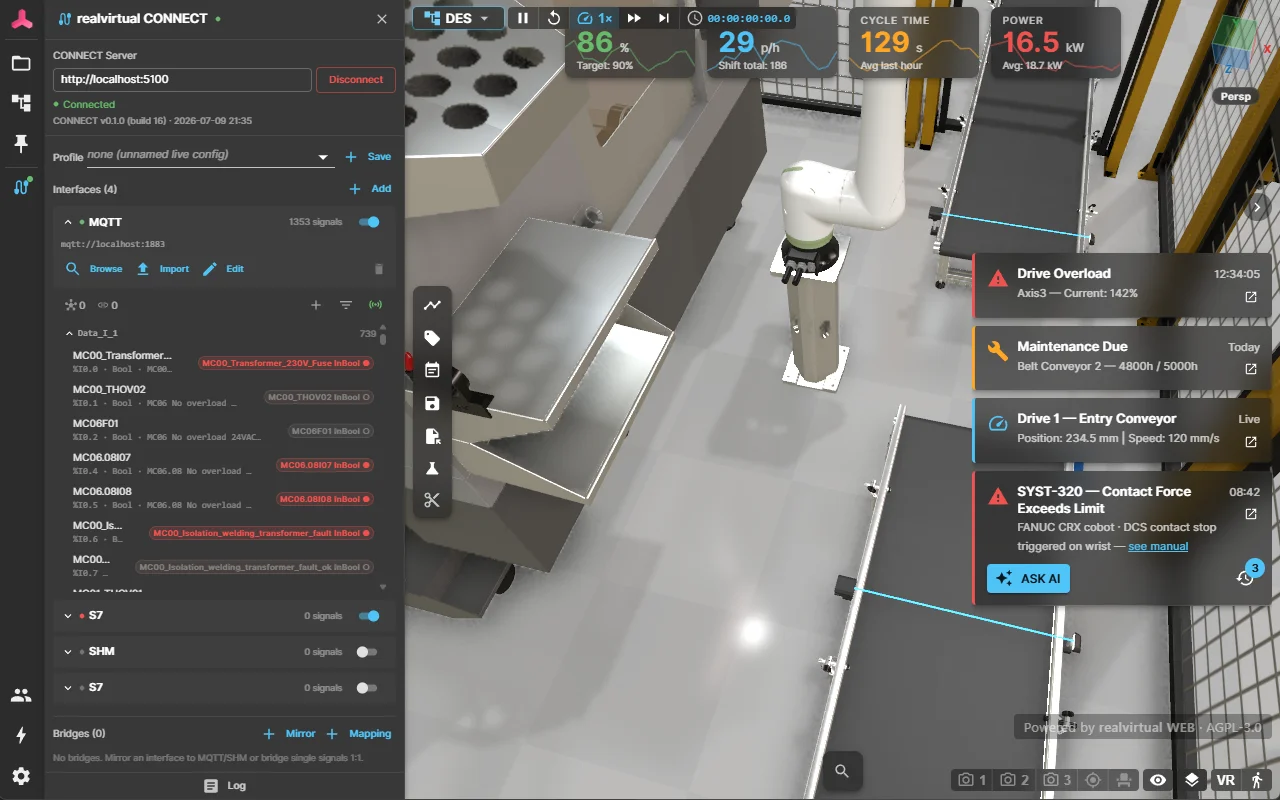Image resolution: width=1280 pixels, height=800 pixels.
Task: Open Maintenance Due external link icon
Action: pyautogui.click(x=1250, y=369)
